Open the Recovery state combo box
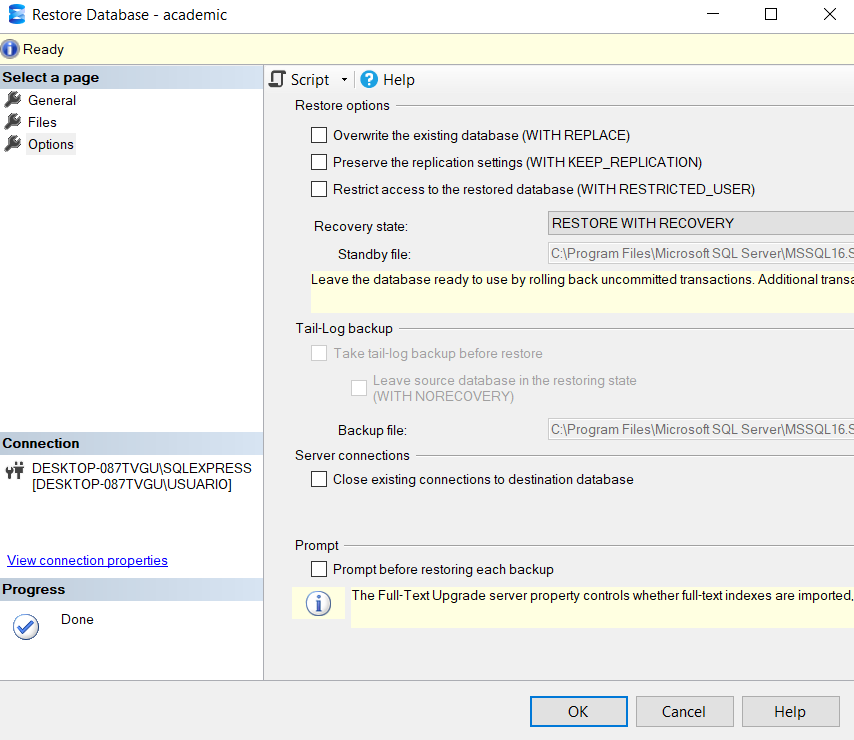Viewport: 854px width, 740px height. pos(701,223)
